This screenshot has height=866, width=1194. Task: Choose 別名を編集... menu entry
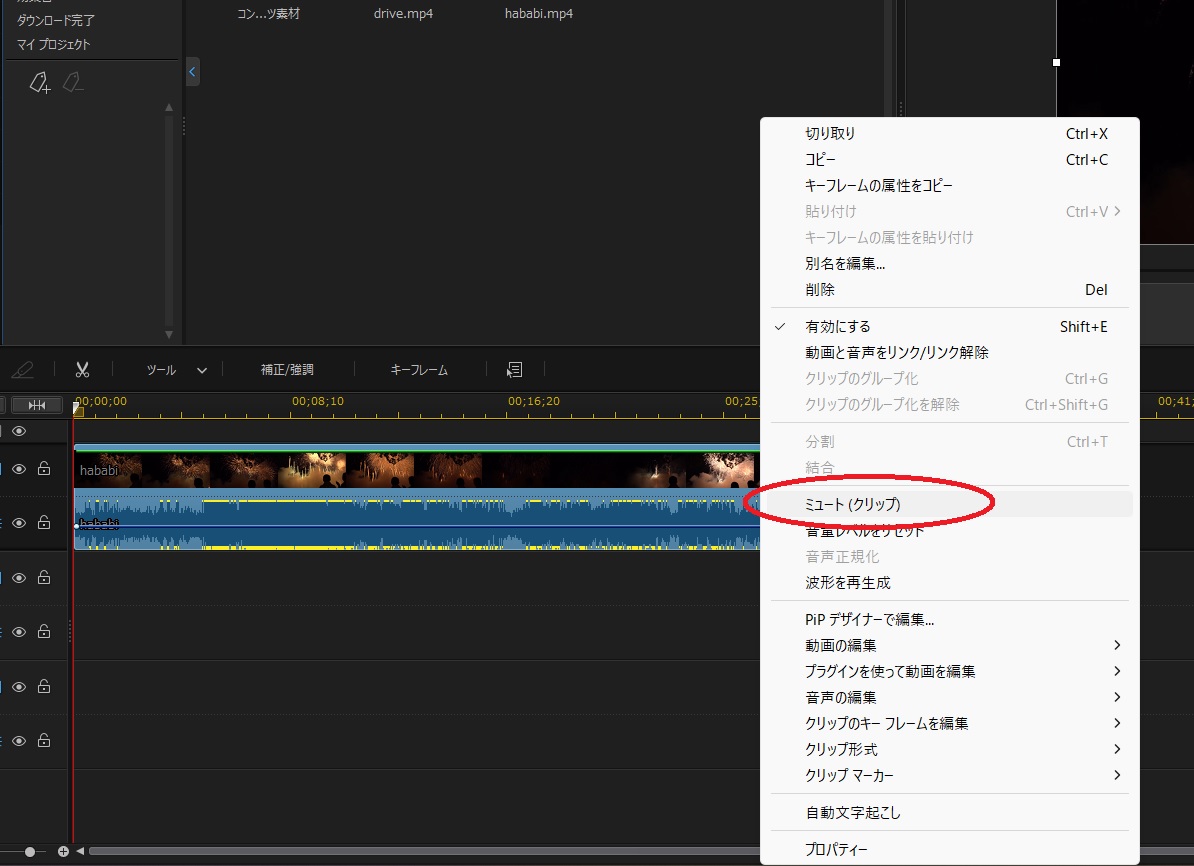coord(950,264)
